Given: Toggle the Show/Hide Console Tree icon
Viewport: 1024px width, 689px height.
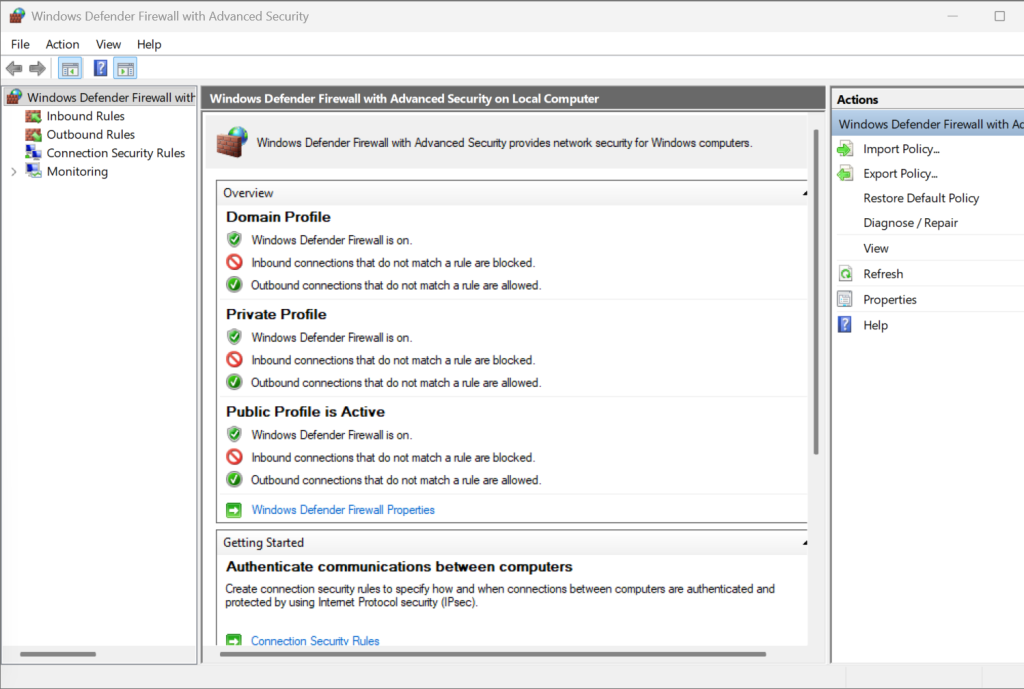Looking at the screenshot, I should click(x=70, y=68).
